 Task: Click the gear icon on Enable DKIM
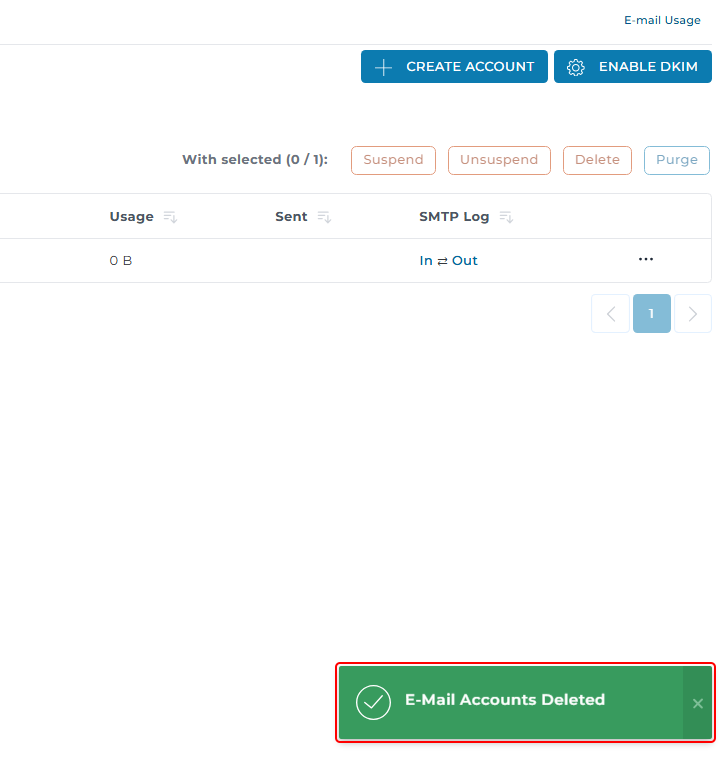click(x=575, y=67)
